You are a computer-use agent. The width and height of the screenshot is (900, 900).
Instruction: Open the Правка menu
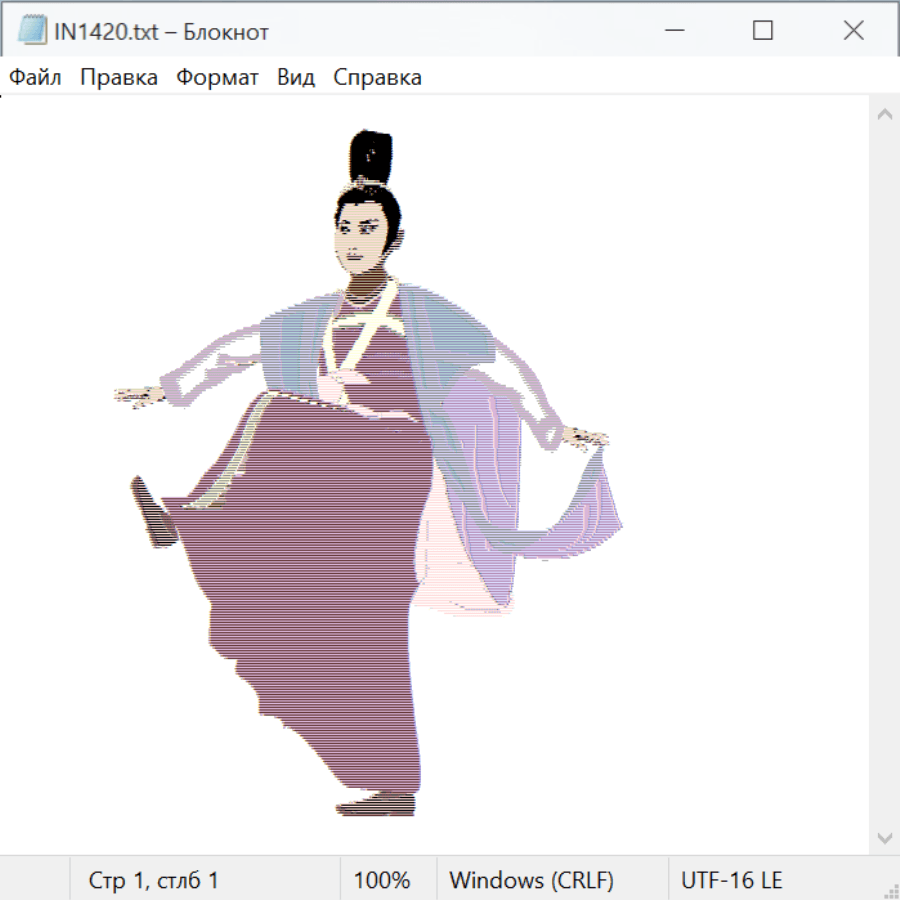[x=119, y=77]
